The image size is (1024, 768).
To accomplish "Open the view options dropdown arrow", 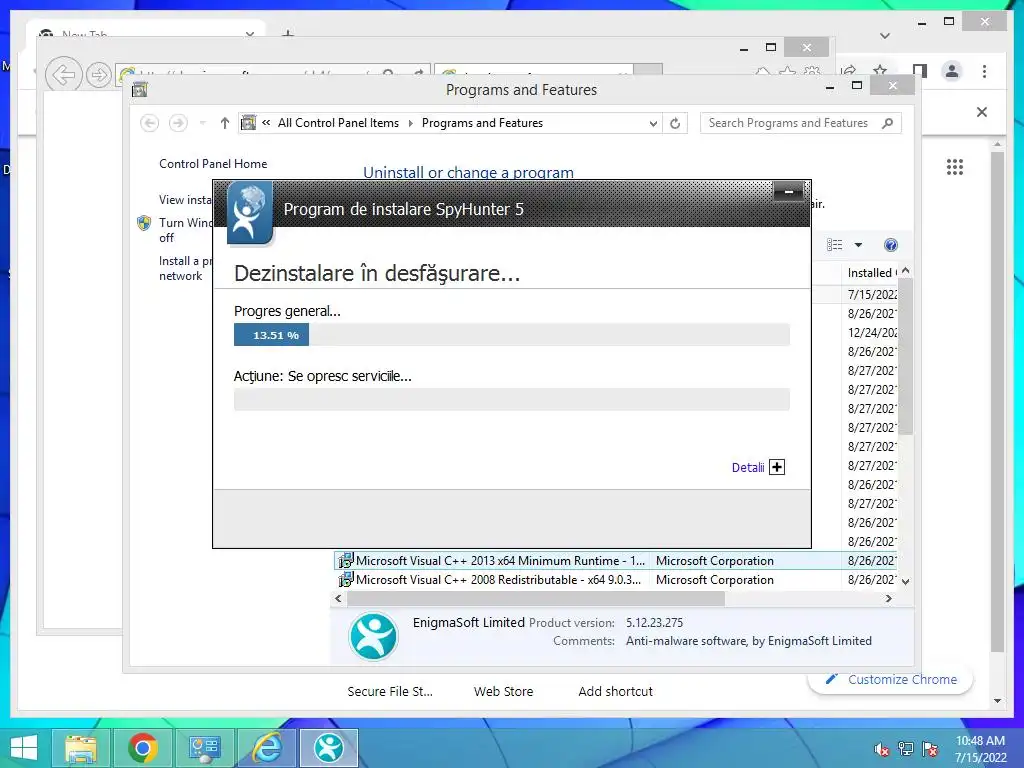I will [x=858, y=245].
